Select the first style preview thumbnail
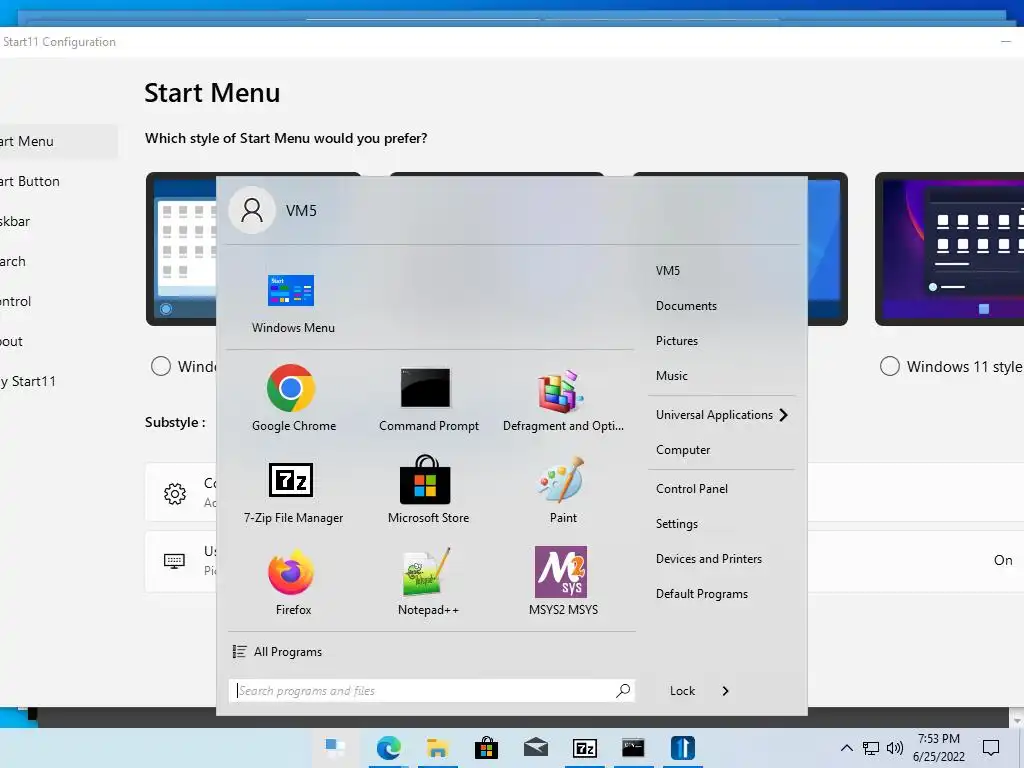Viewport: 1024px width, 768px height. click(182, 249)
